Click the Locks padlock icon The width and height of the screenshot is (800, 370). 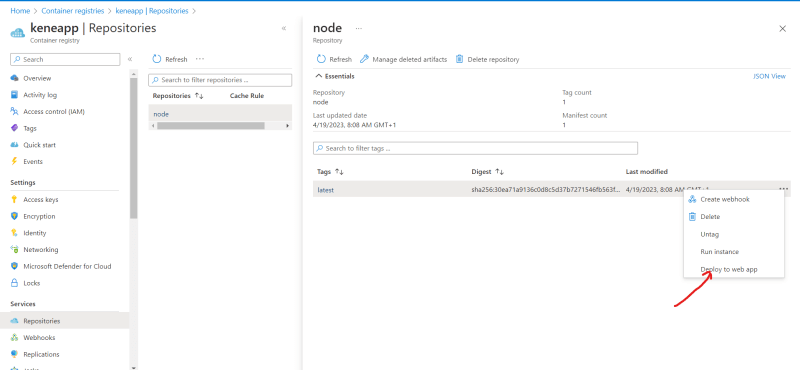tap(14, 283)
